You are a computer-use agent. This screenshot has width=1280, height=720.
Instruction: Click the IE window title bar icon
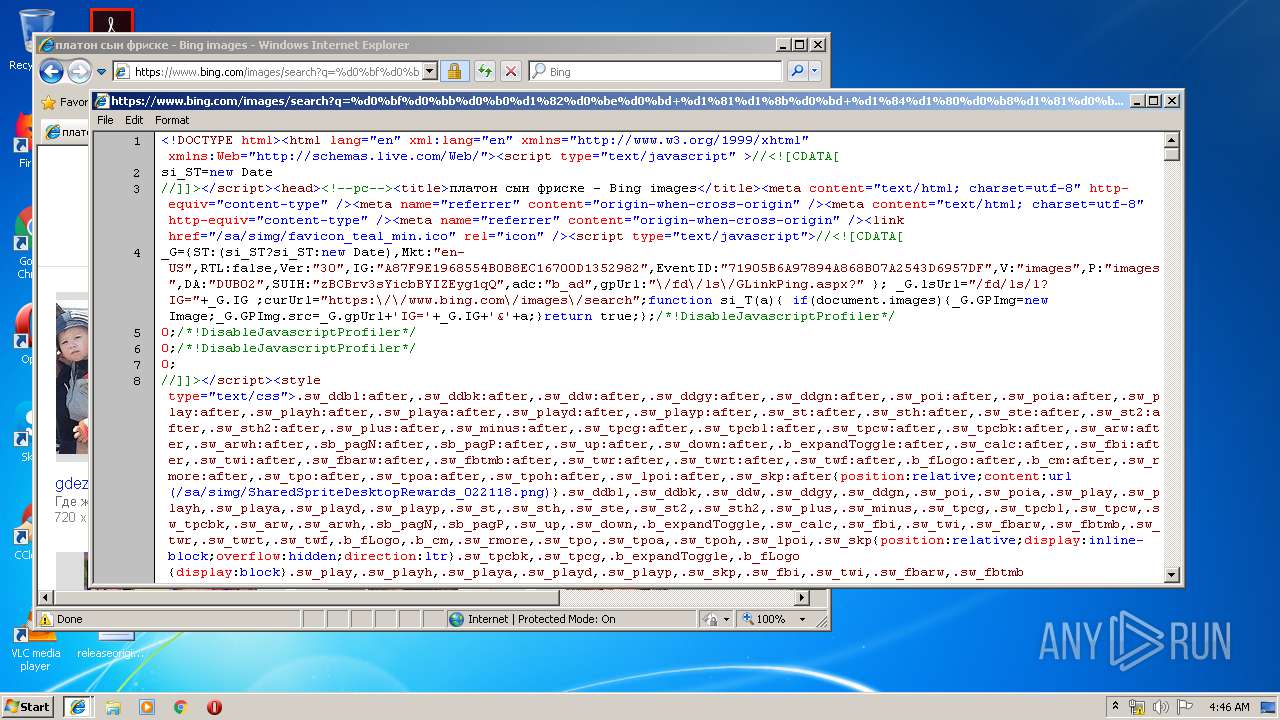point(45,45)
